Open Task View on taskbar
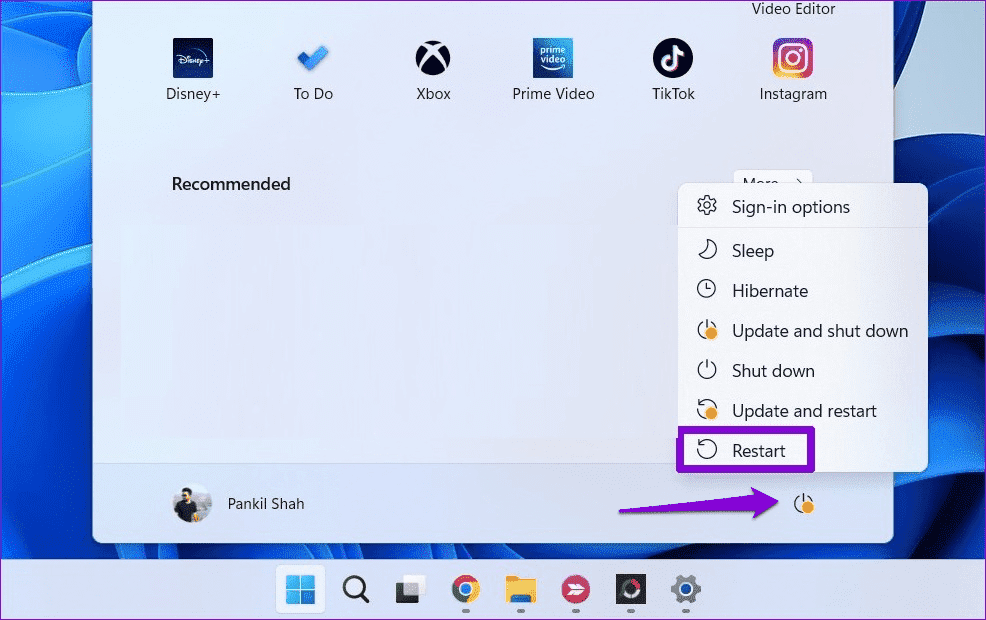This screenshot has height=620, width=986. (x=410, y=589)
